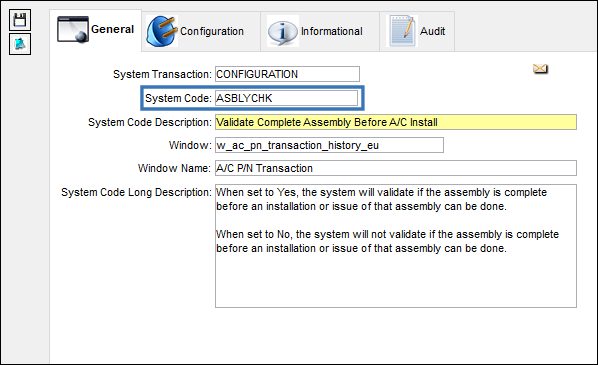Click the Window field w_ac_pn_transaction_history_eu
Screen dimensions: 598x365
click(x=329, y=145)
